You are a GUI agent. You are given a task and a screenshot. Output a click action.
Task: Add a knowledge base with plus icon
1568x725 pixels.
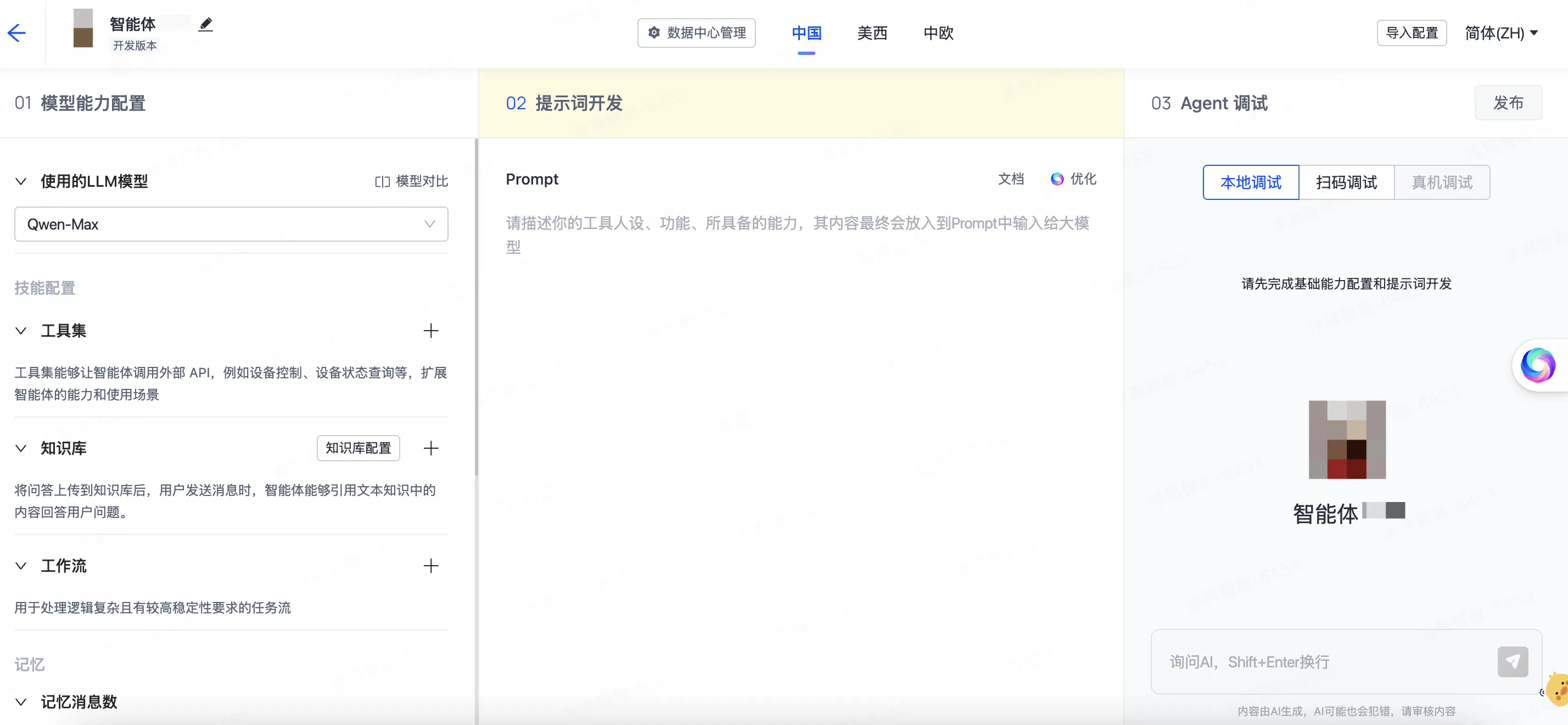431,449
